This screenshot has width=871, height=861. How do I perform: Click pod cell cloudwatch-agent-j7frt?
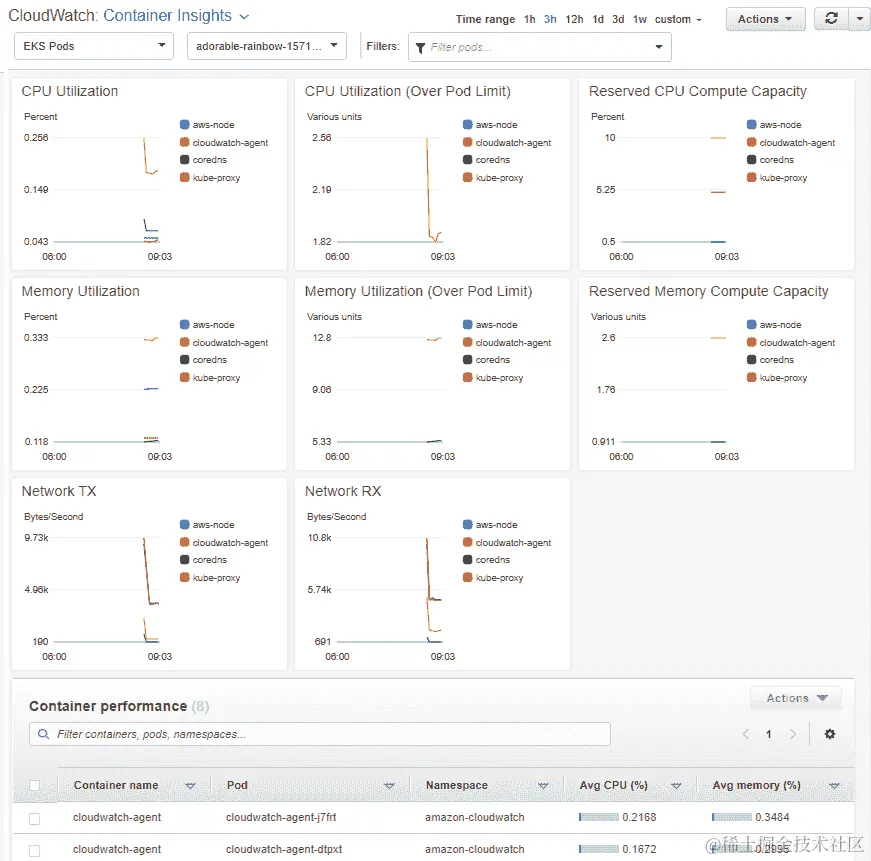[x=281, y=817]
